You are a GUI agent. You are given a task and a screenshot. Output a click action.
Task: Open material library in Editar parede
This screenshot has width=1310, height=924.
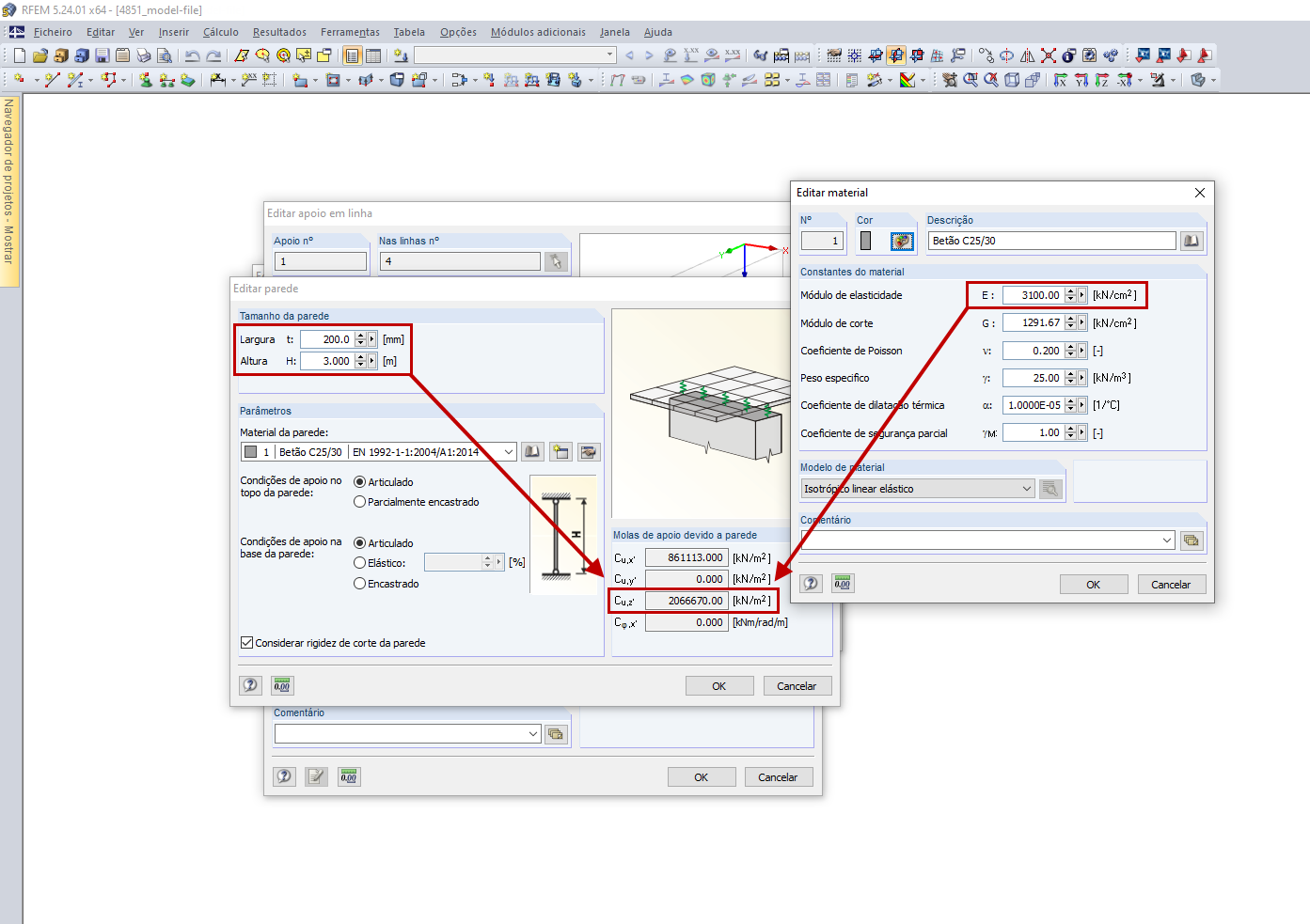532,452
